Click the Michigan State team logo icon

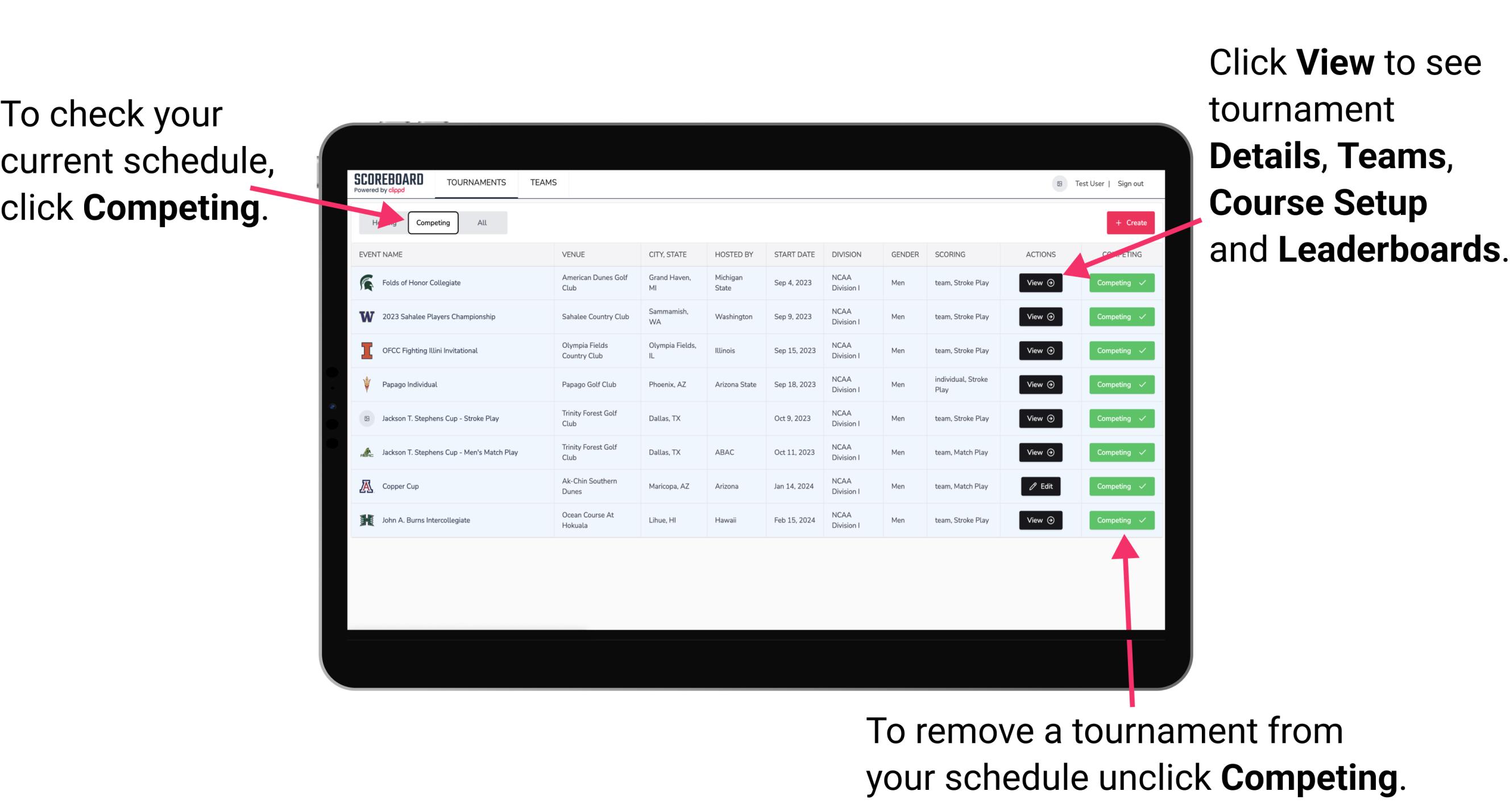coord(366,283)
